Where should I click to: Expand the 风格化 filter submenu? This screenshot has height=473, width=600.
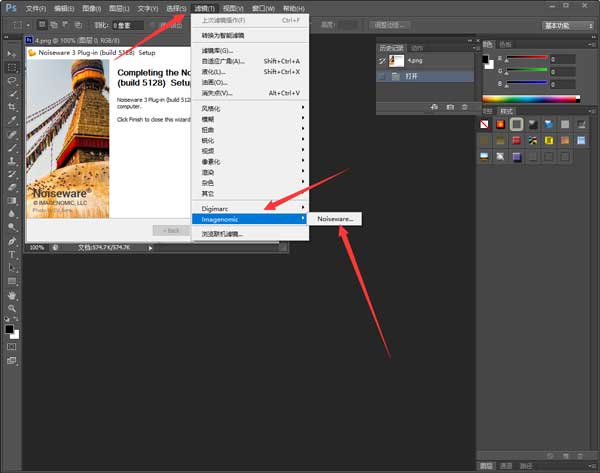point(250,109)
